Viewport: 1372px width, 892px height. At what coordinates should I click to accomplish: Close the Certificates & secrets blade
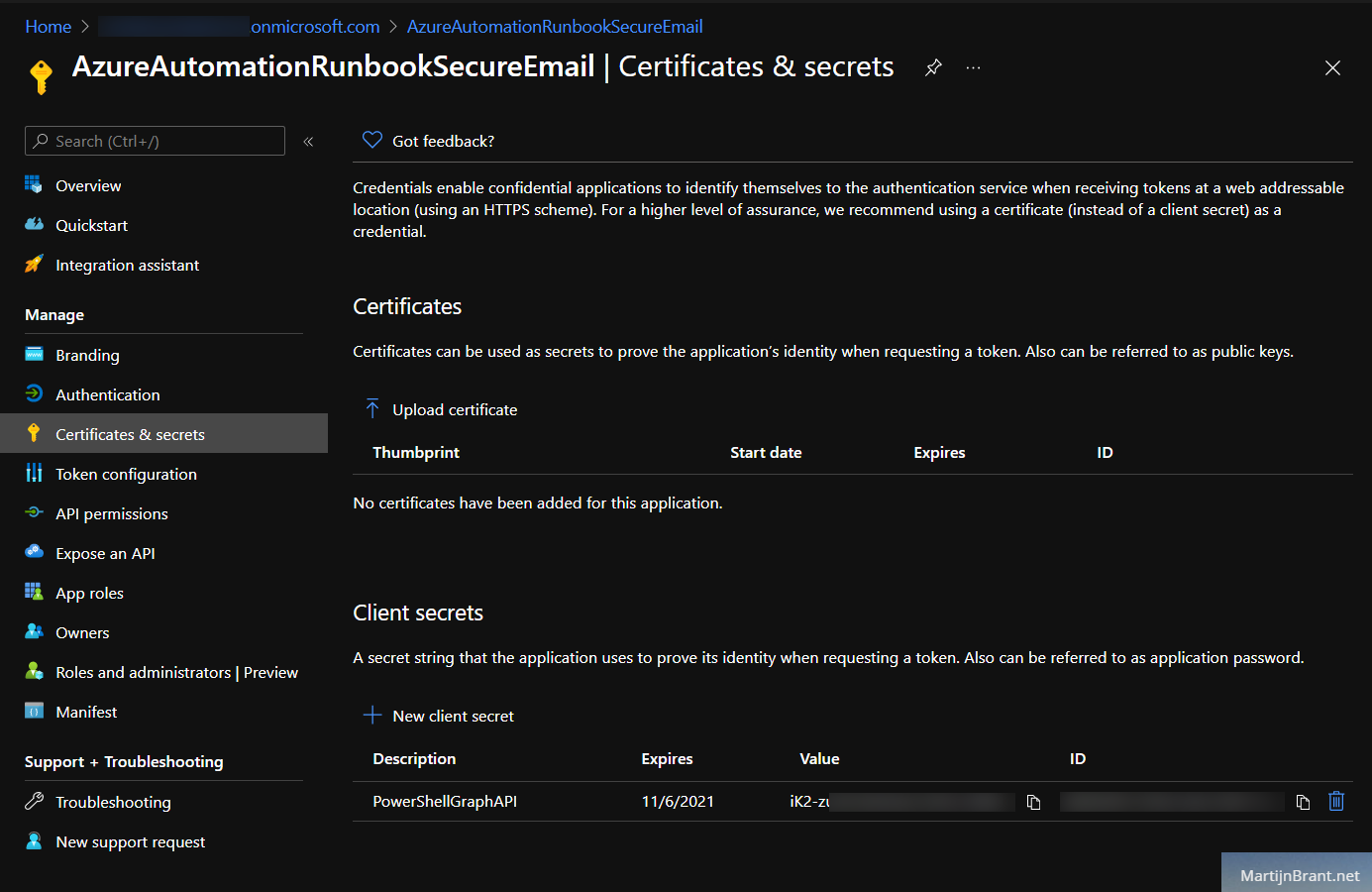(1332, 67)
